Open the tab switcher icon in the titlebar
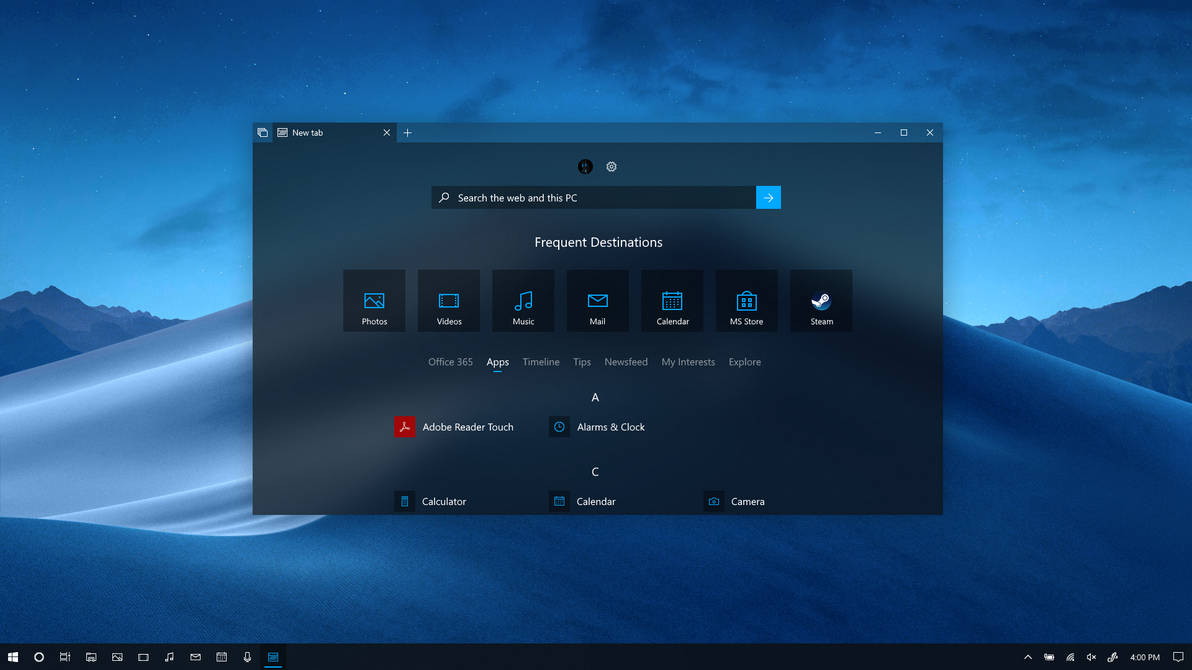 262,131
